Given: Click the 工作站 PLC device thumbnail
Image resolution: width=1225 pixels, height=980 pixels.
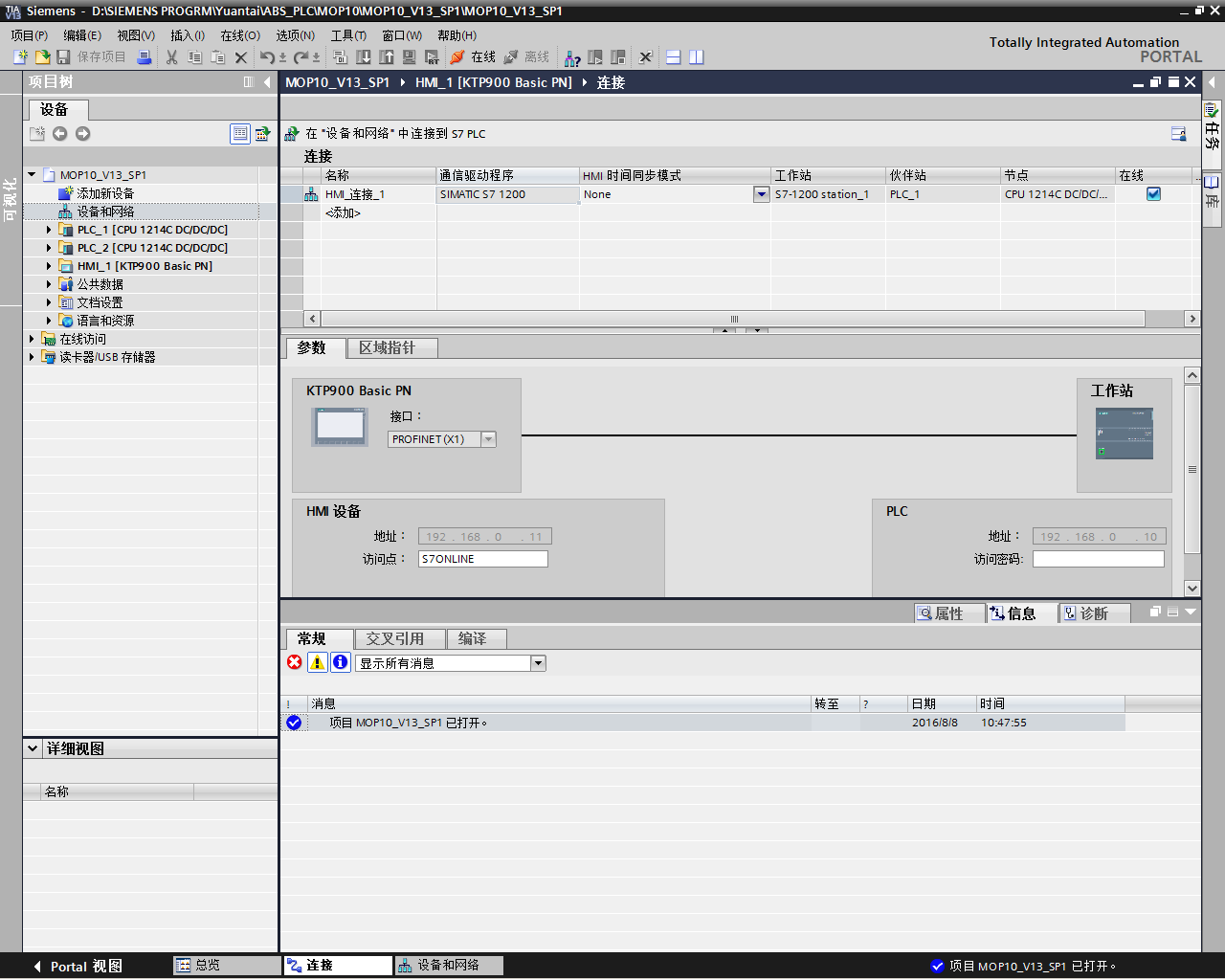Looking at the screenshot, I should 1125,434.
